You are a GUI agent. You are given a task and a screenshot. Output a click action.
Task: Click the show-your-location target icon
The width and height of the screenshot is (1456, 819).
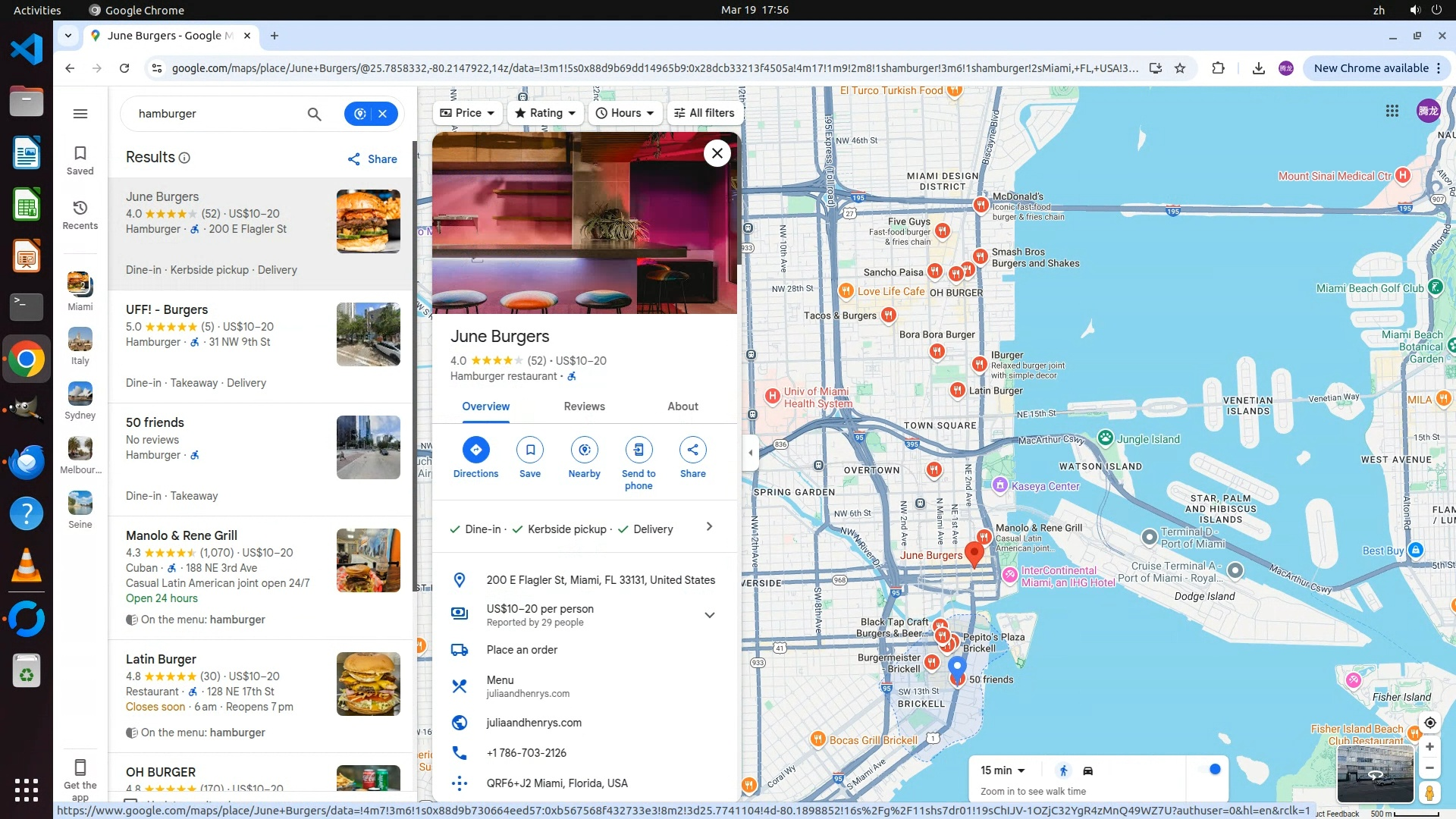click(x=1429, y=723)
